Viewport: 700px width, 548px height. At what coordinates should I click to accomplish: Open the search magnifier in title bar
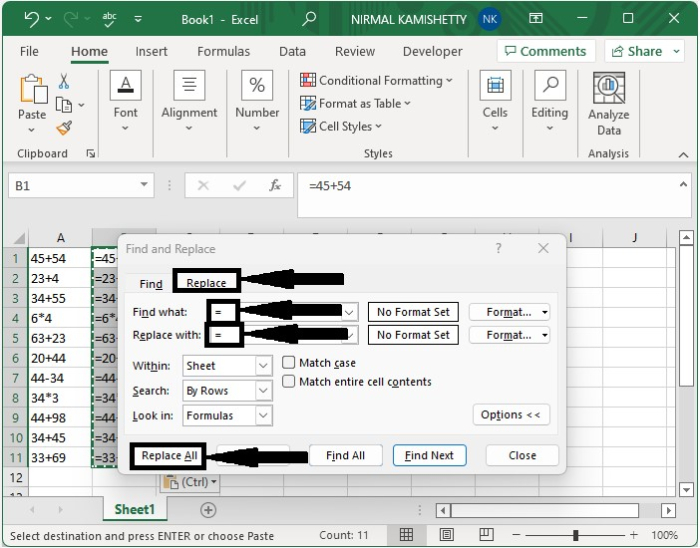tap(308, 19)
